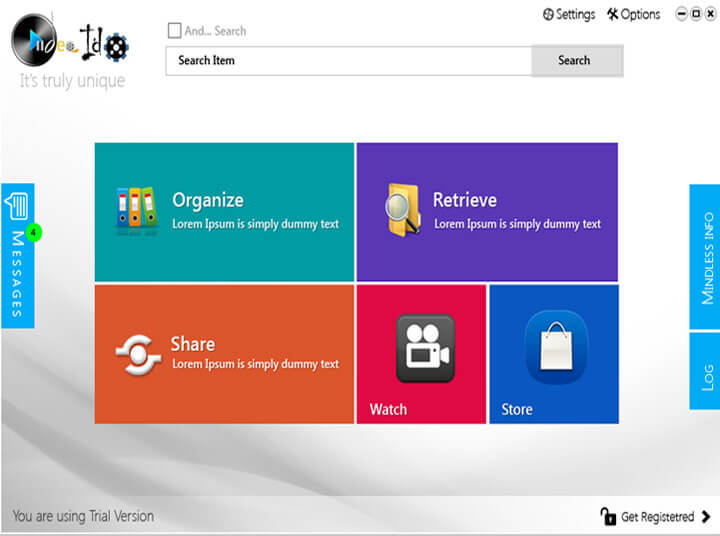Click the Search button
The height and width of the screenshot is (536, 720).
[x=577, y=61]
